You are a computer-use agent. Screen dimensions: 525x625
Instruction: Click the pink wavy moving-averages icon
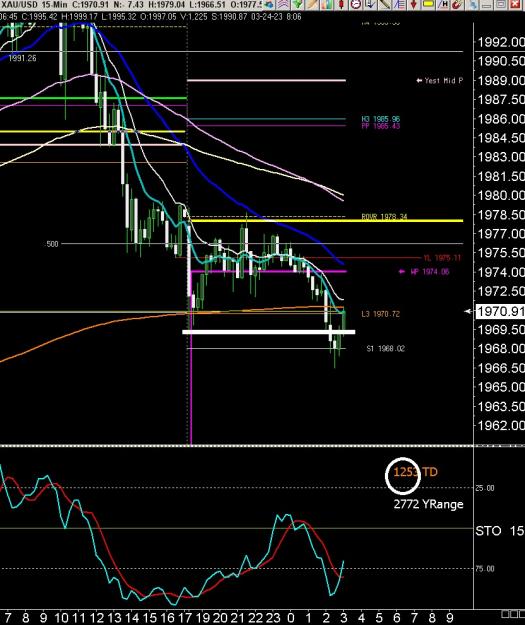pyautogui.click(x=282, y=4)
